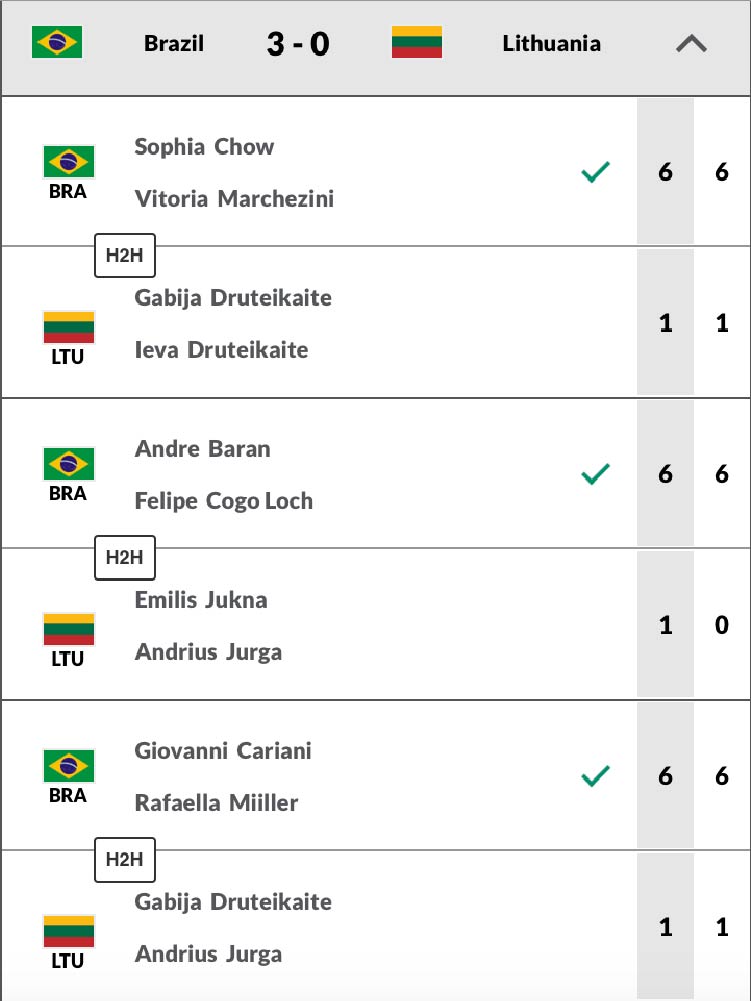
Task: Open Felipe Cogo Loch player profile
Action: (x=223, y=501)
